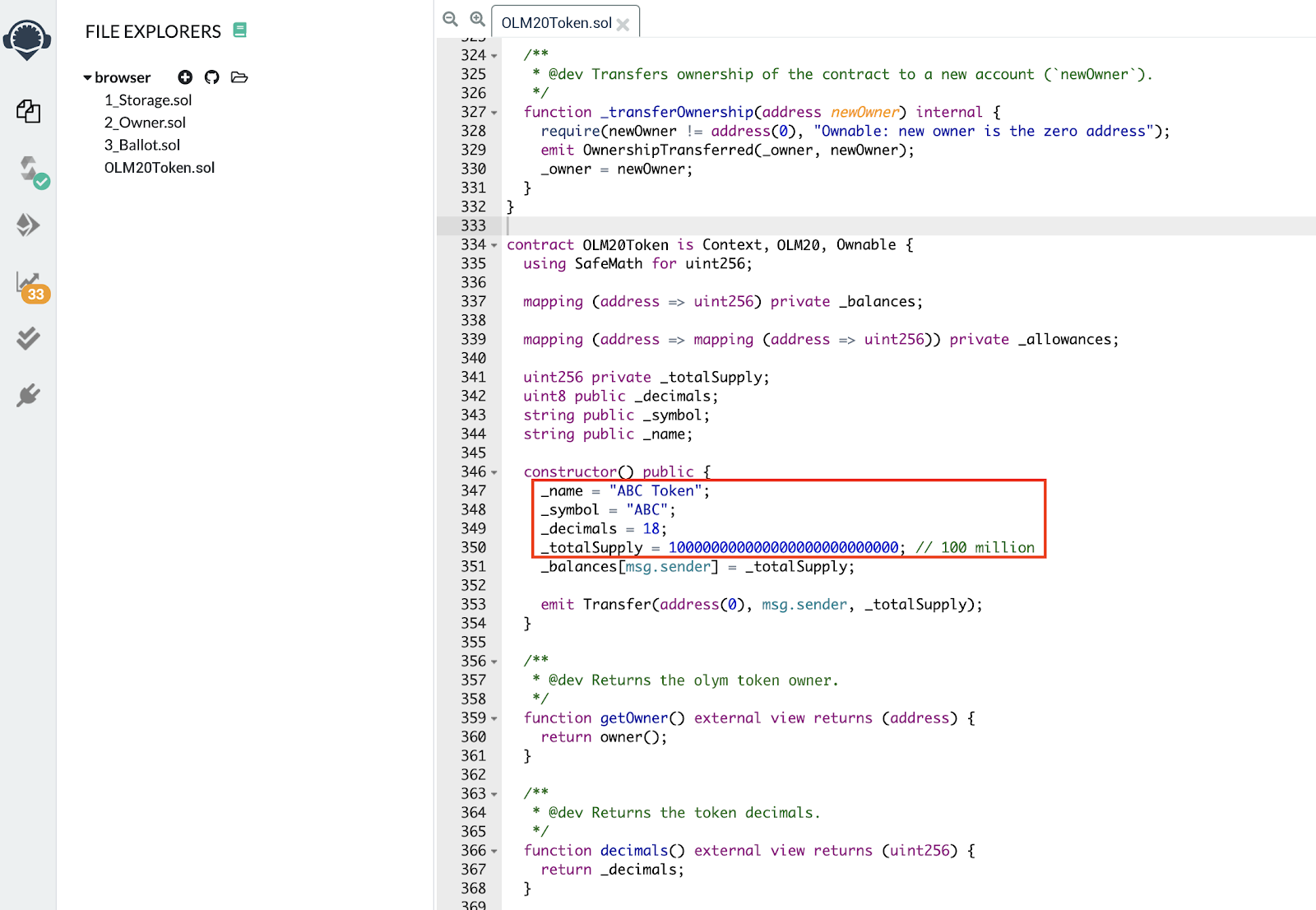Screen dimensions: 1316x910
Task: Open the Remix home logo icon
Action: 27,39
